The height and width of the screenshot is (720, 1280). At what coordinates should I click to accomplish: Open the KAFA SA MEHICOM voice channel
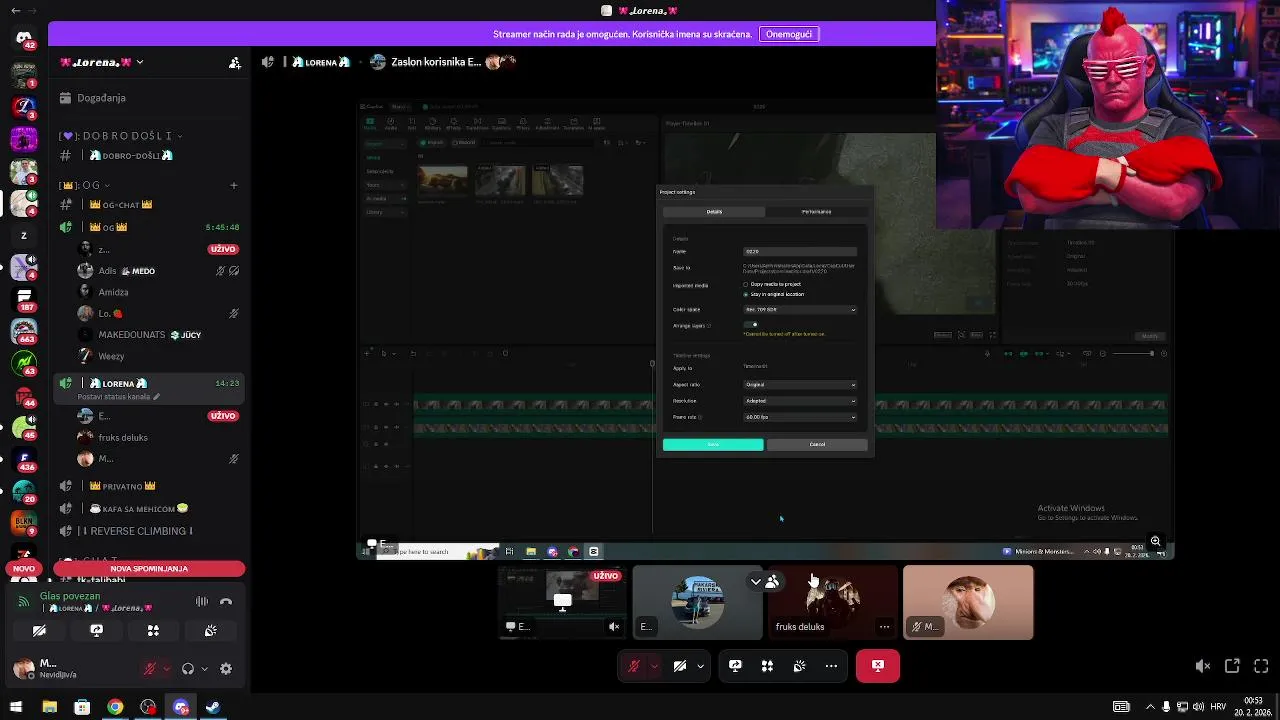click(x=150, y=509)
